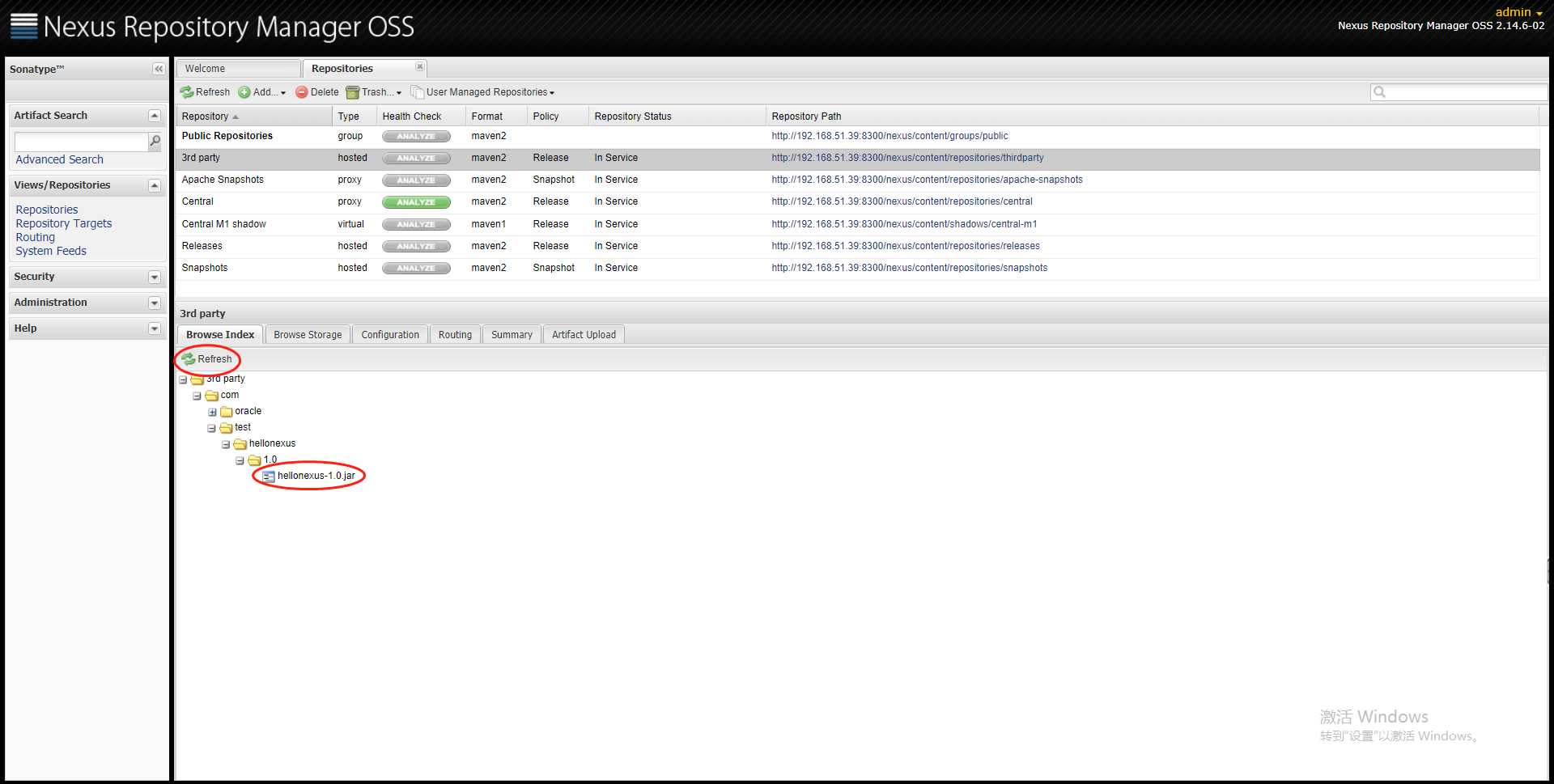Viewport: 1554px width, 784px height.
Task: Click the artifact search magnifier icon
Action: click(x=155, y=141)
